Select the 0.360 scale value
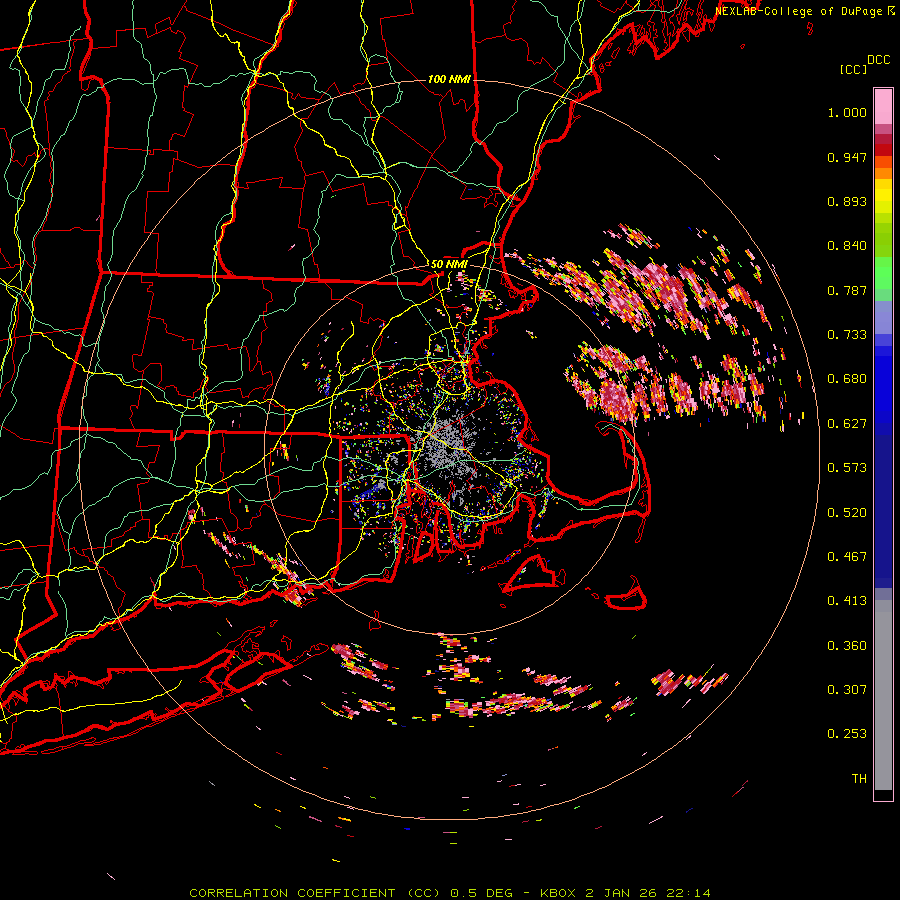Screen dimensions: 900x900 click(847, 646)
